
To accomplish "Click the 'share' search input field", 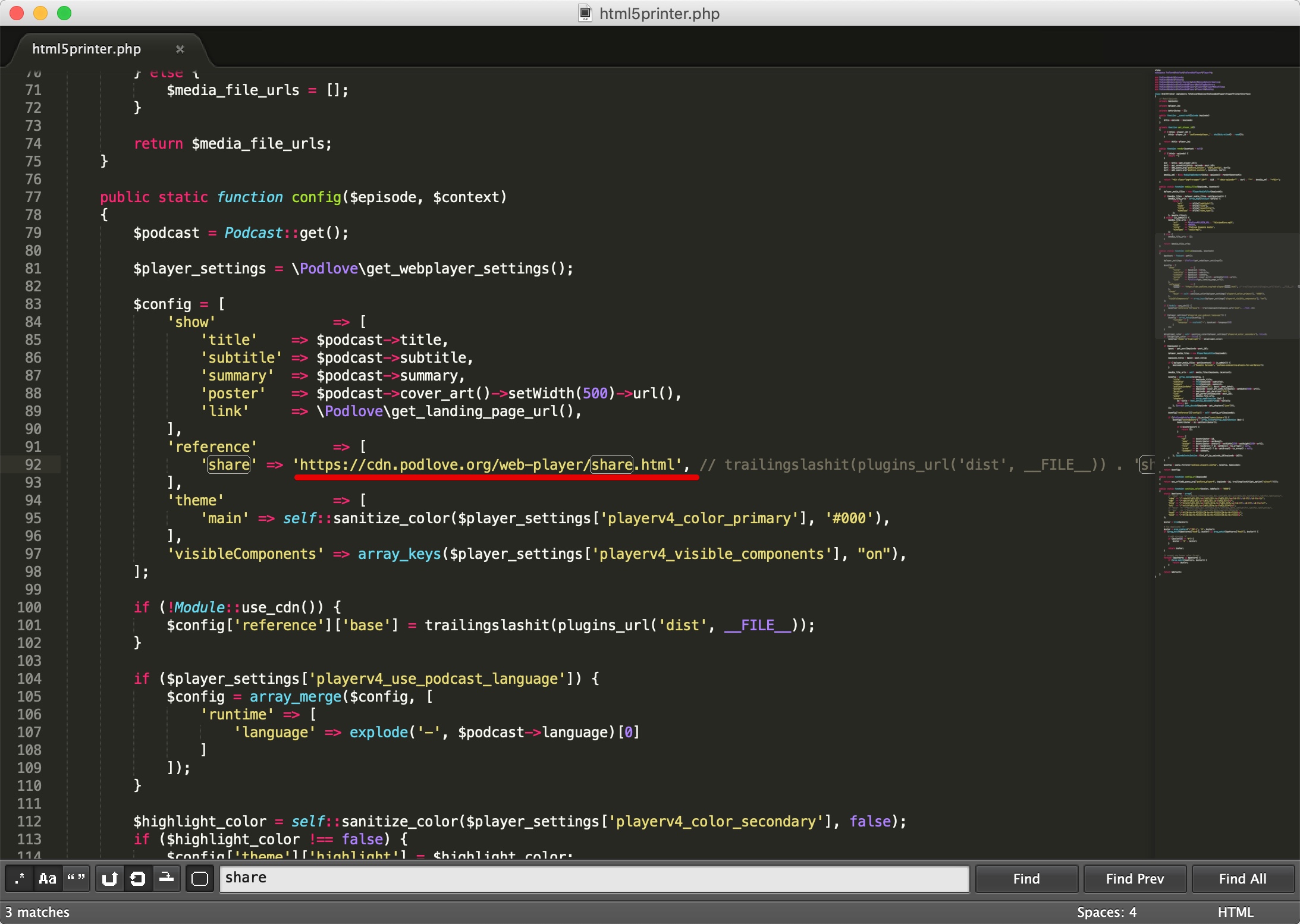I will 594,878.
